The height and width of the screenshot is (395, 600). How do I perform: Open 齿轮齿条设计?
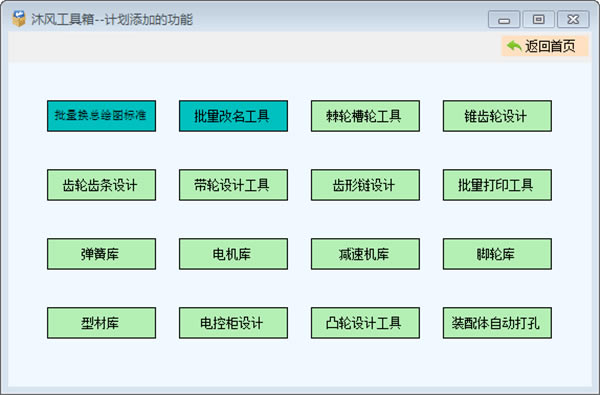101,185
